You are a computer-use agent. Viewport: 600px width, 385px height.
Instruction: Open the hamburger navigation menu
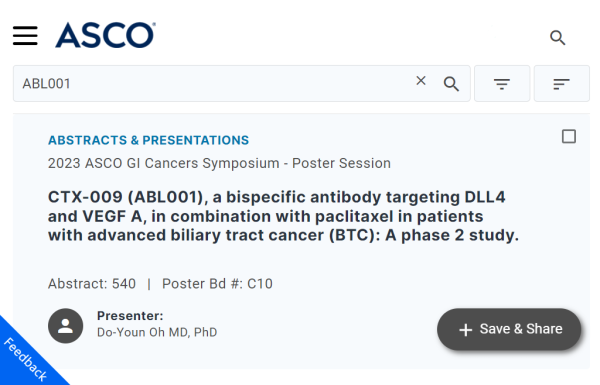pyautogui.click(x=25, y=36)
